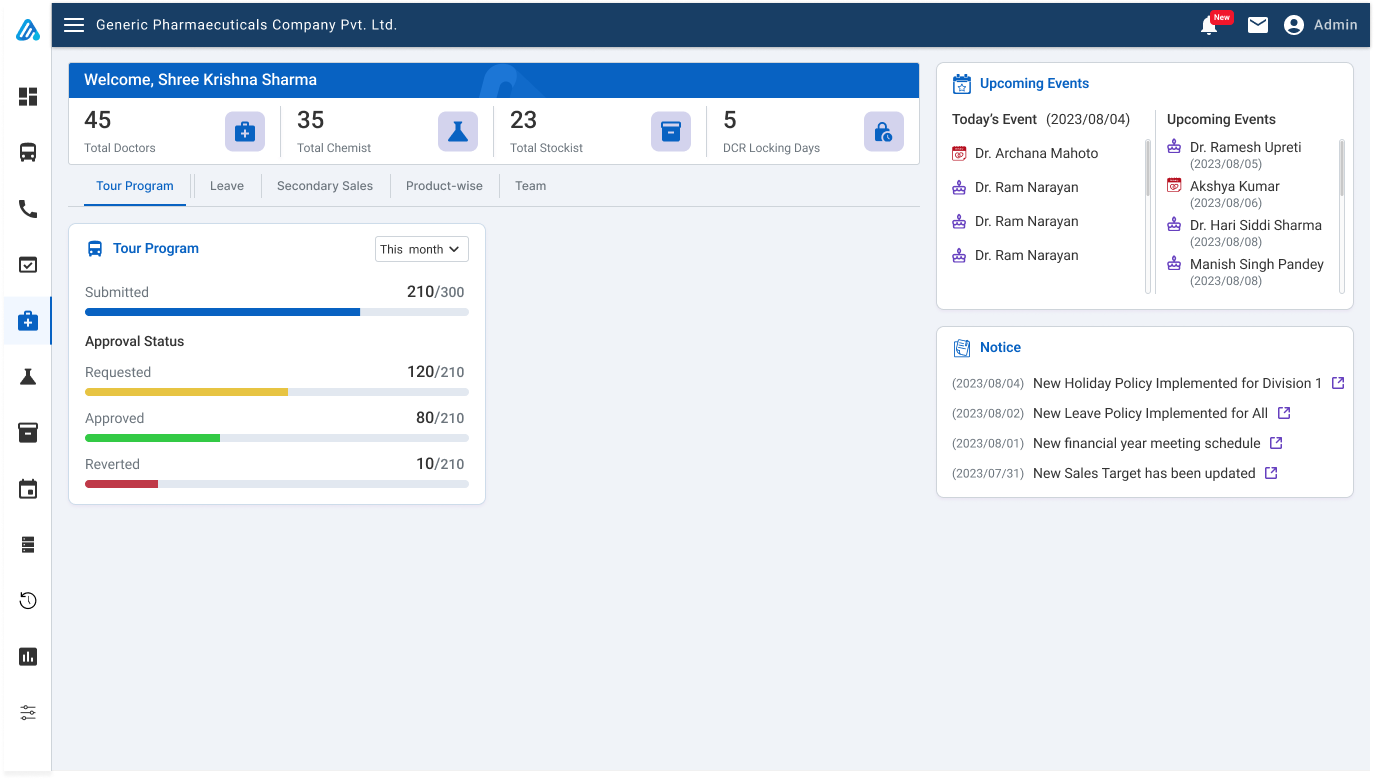Switch to the Tour Program tab
Viewport: 1374px width, 780px height.
pos(135,186)
